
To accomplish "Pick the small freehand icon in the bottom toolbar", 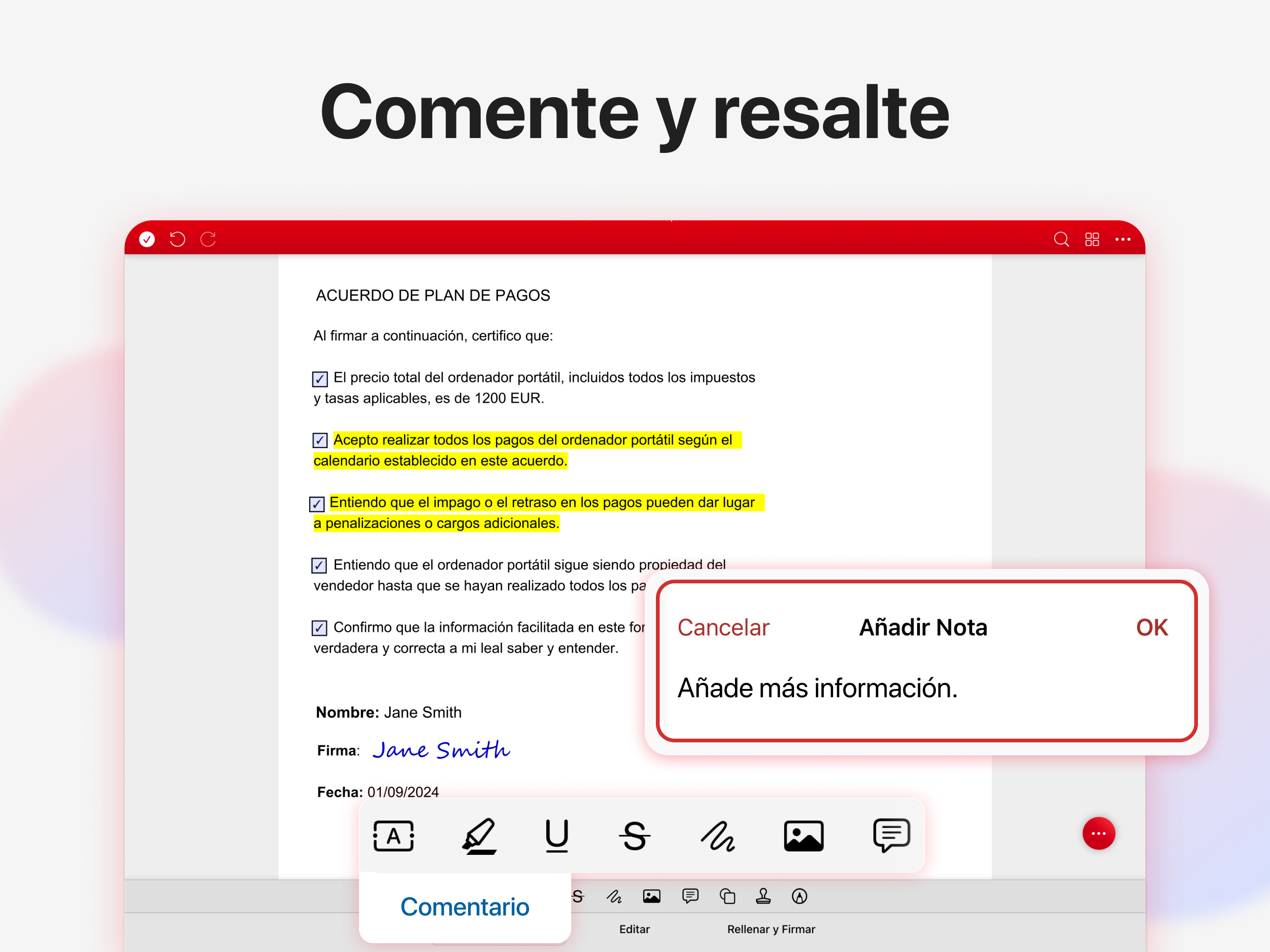I will point(614,896).
